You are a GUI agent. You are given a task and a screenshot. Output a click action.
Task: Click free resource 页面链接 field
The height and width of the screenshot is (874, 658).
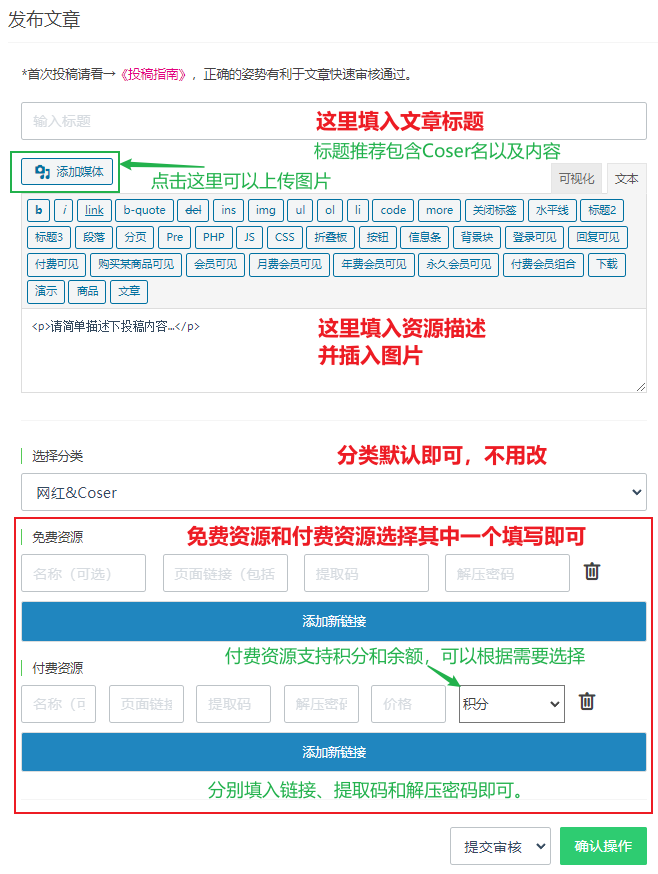pos(225,573)
